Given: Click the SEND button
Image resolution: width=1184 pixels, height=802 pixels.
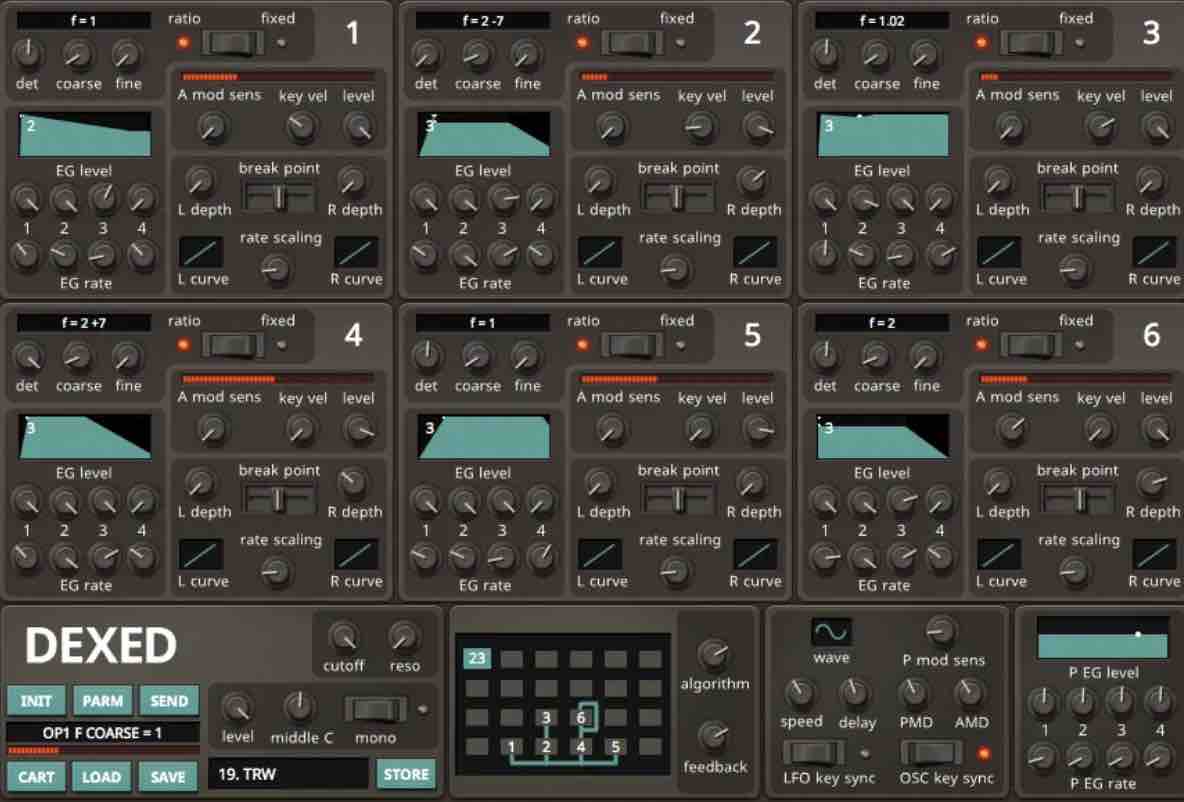Looking at the screenshot, I should point(169,701).
